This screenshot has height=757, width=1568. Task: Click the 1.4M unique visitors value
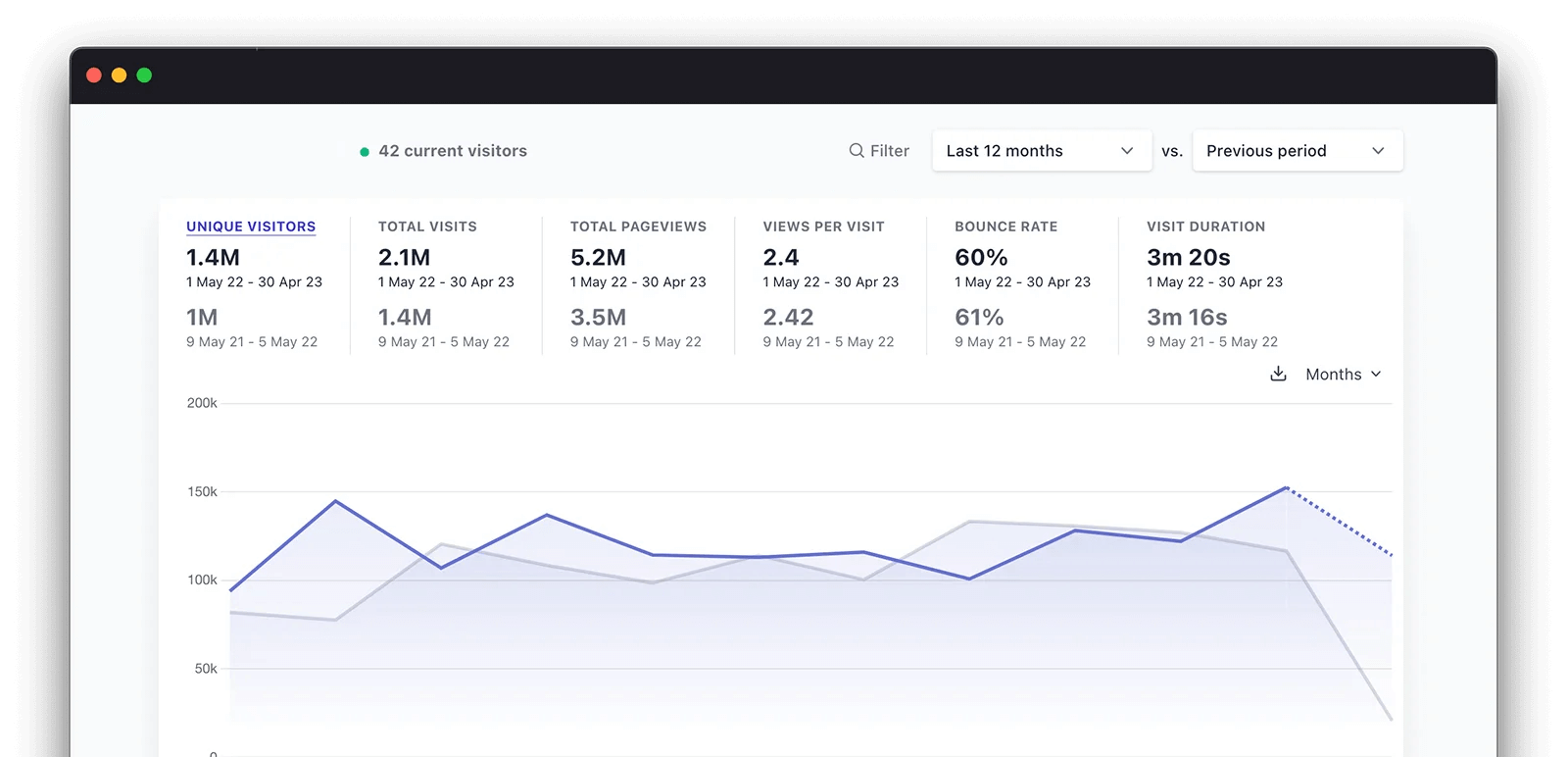213,257
